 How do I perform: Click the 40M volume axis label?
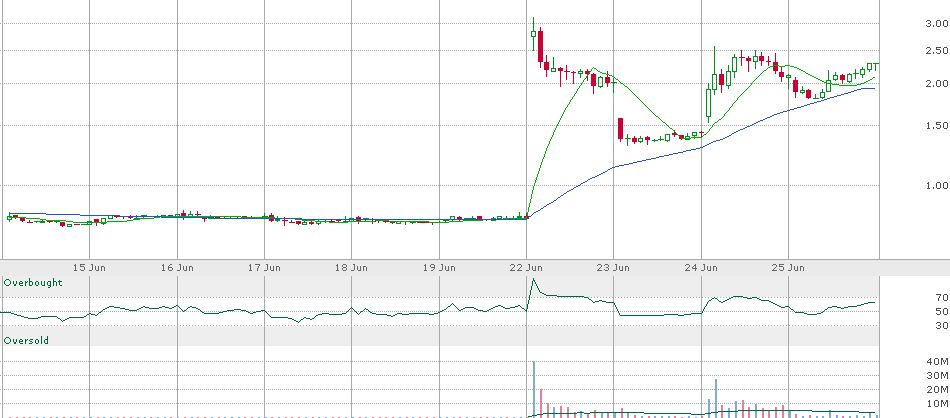click(939, 362)
